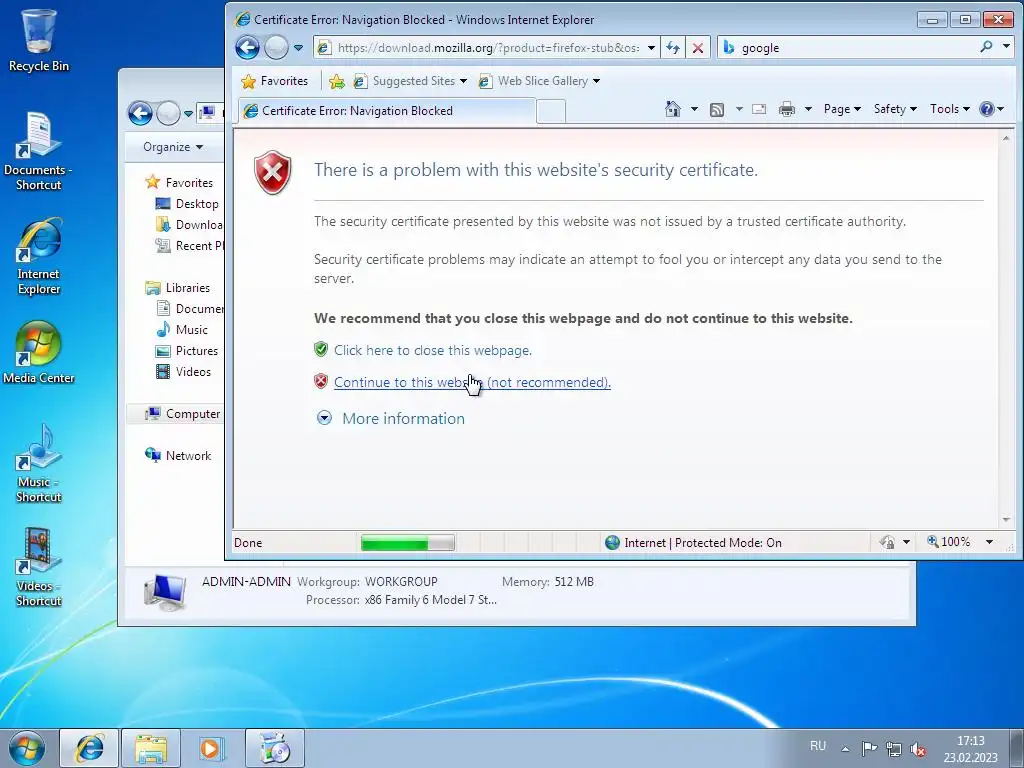Open the Print options dropdown arrow
The height and width of the screenshot is (768, 1024).
pyautogui.click(x=808, y=110)
